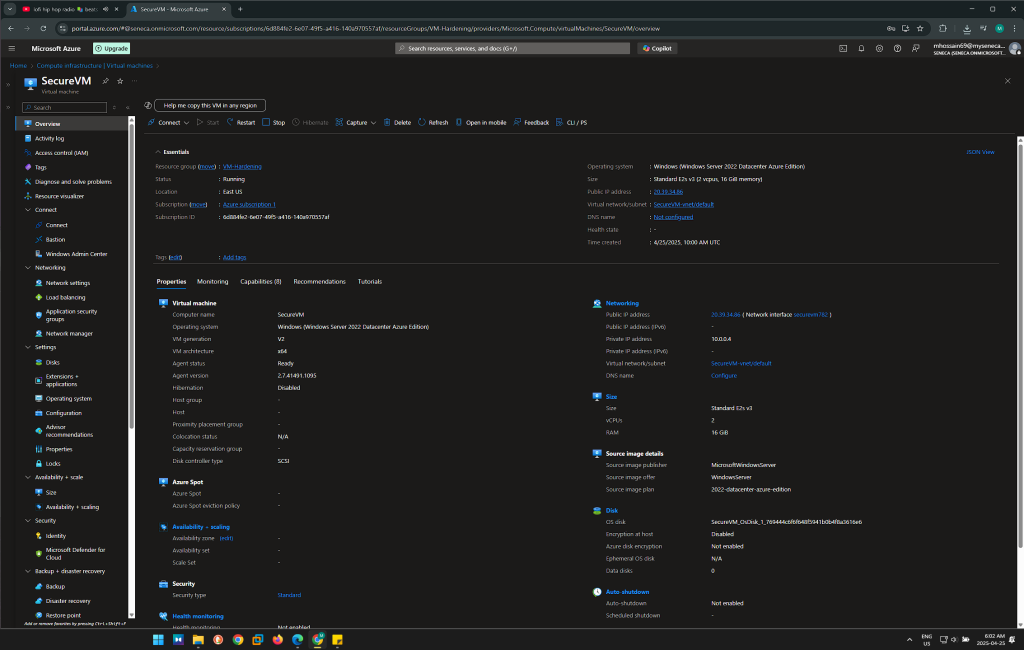
Task: Open Copilot from the top bar
Action: coord(657,48)
